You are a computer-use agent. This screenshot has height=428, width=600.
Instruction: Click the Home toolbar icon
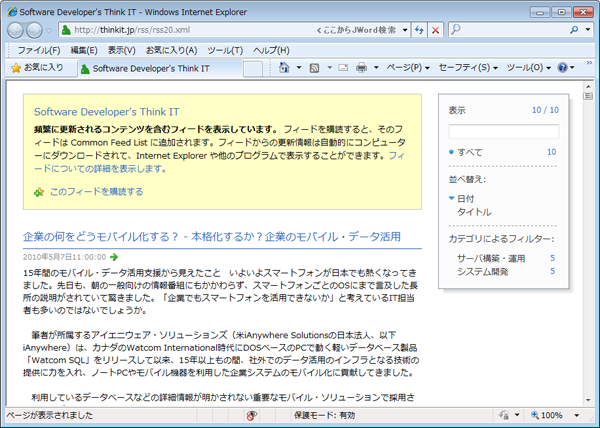point(285,68)
